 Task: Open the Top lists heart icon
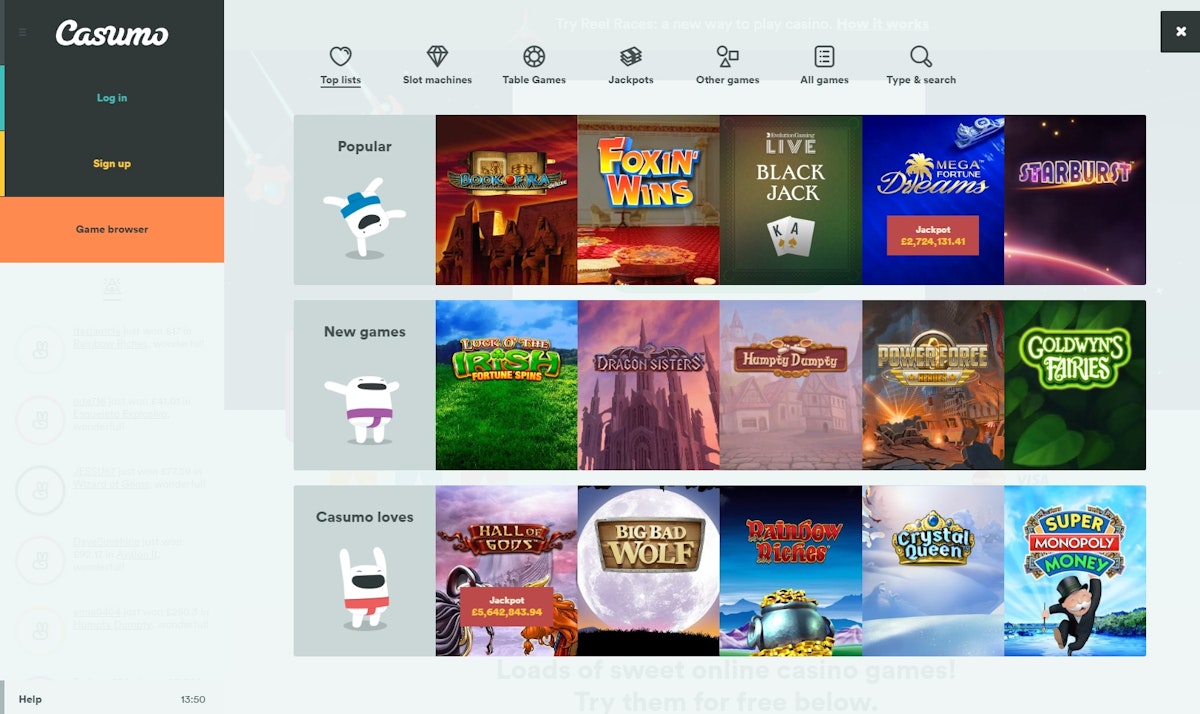coord(341,57)
